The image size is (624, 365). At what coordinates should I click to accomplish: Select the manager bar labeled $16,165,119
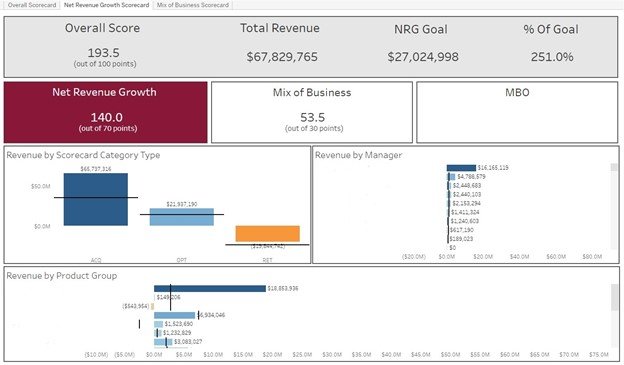461,168
